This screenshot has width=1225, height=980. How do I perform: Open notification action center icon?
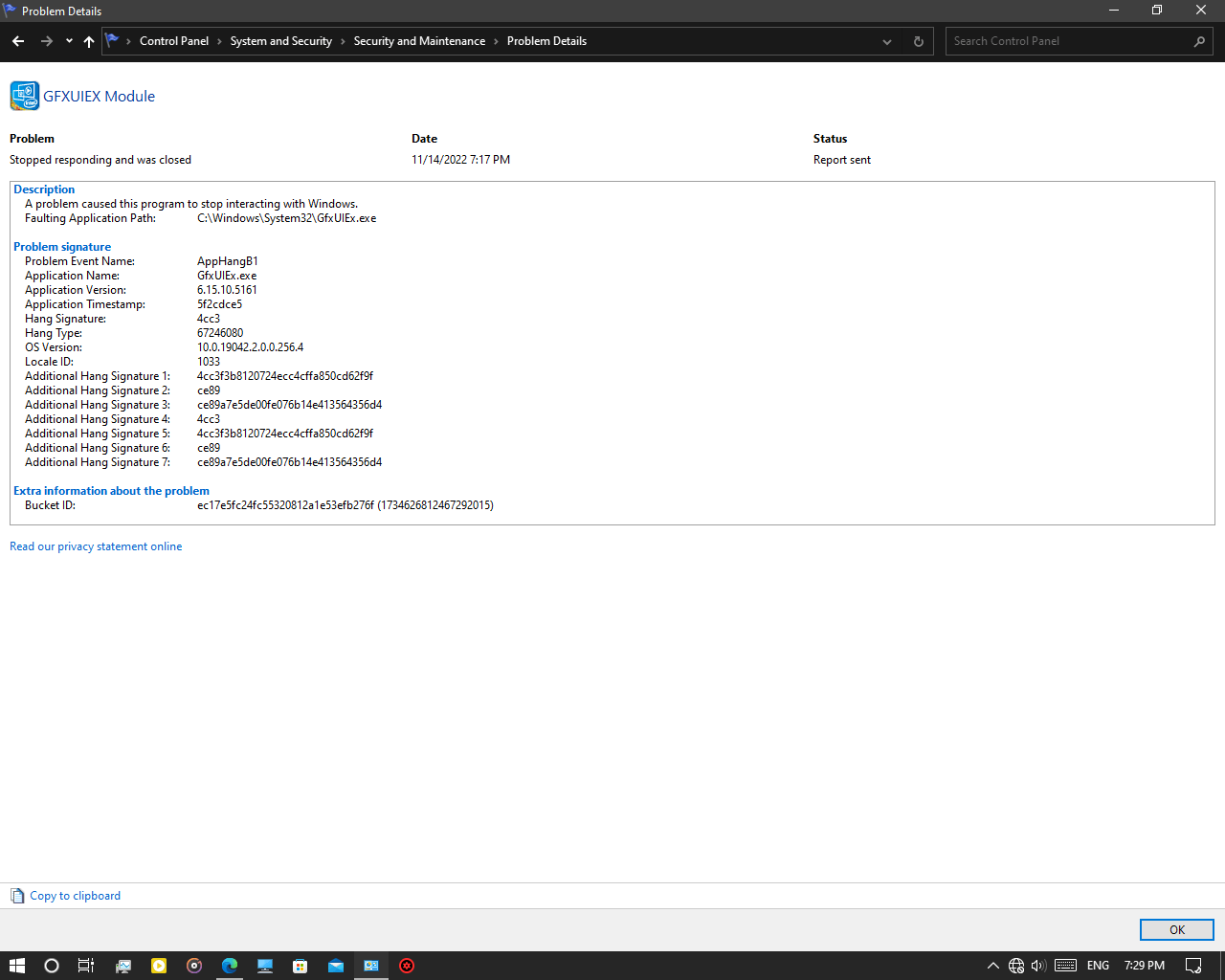(x=1193, y=966)
